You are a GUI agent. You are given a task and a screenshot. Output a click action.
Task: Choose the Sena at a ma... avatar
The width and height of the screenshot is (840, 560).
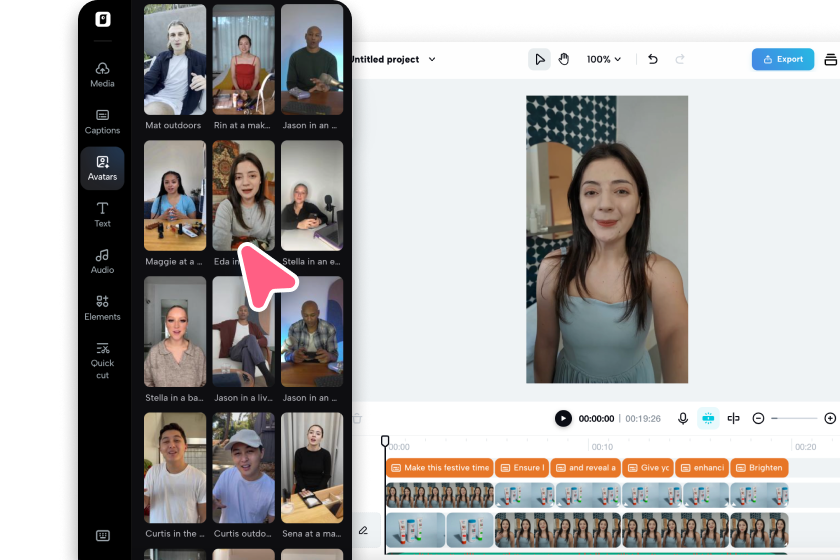[312, 468]
